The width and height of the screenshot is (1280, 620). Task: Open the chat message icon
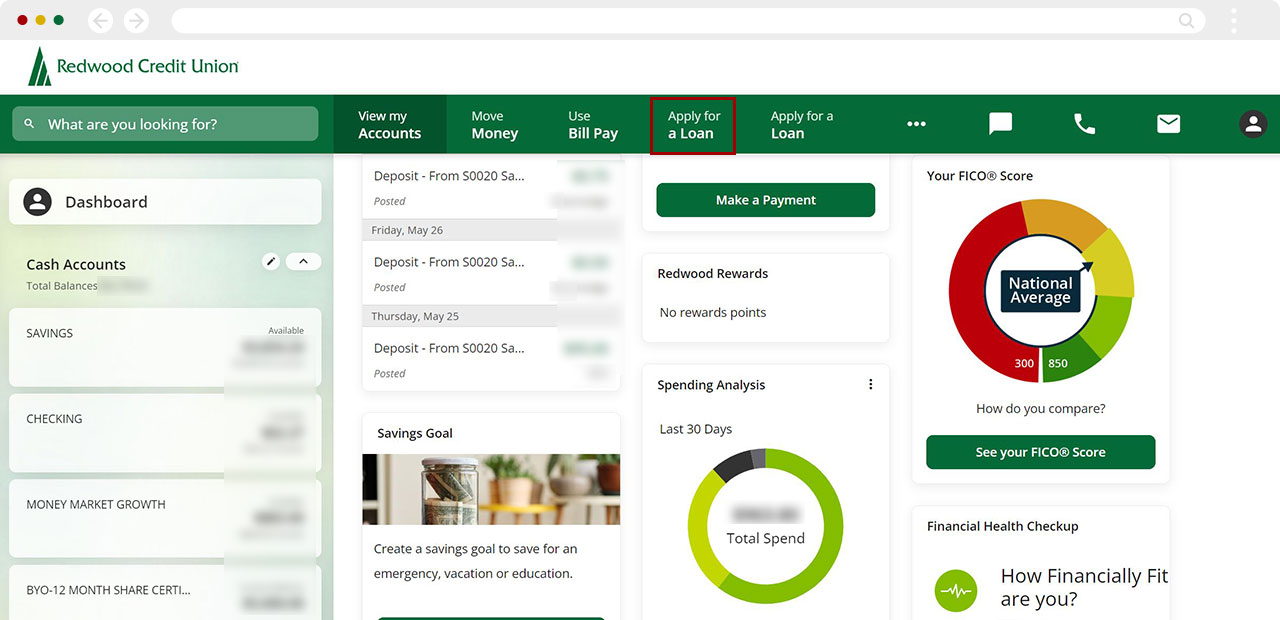click(x=1000, y=124)
